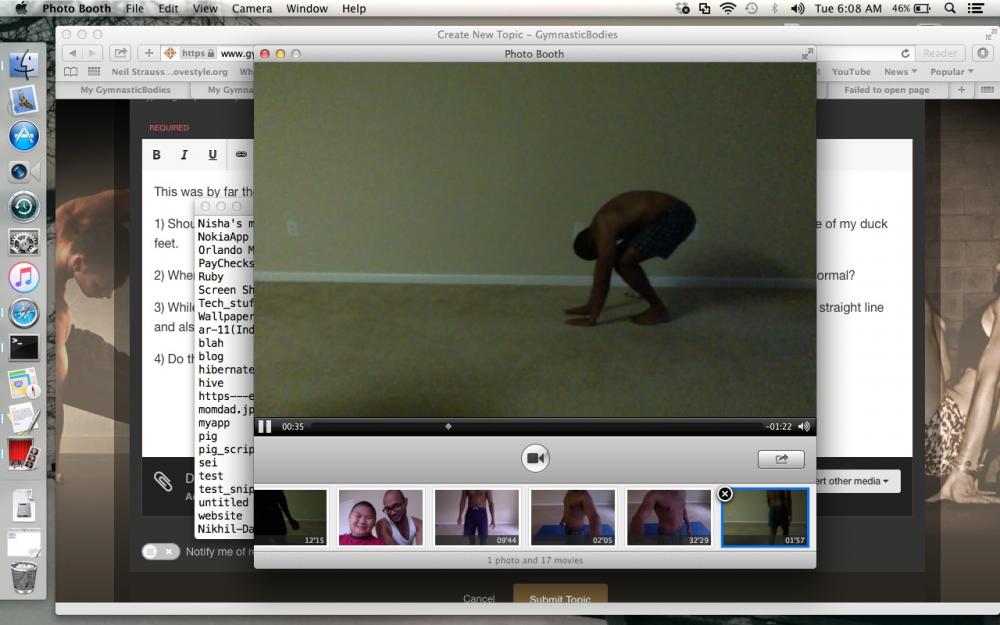The height and width of the screenshot is (625, 1000).
Task: Apply bold in the forum post editor
Action: 156,154
